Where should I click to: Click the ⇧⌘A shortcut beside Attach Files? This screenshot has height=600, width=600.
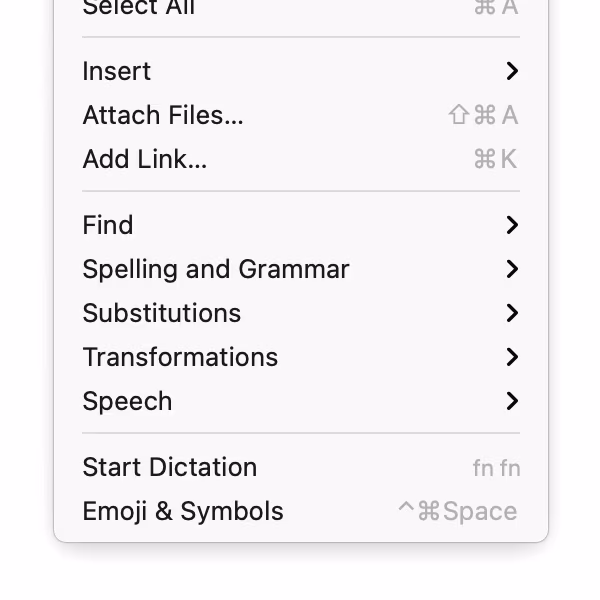[x=484, y=115]
